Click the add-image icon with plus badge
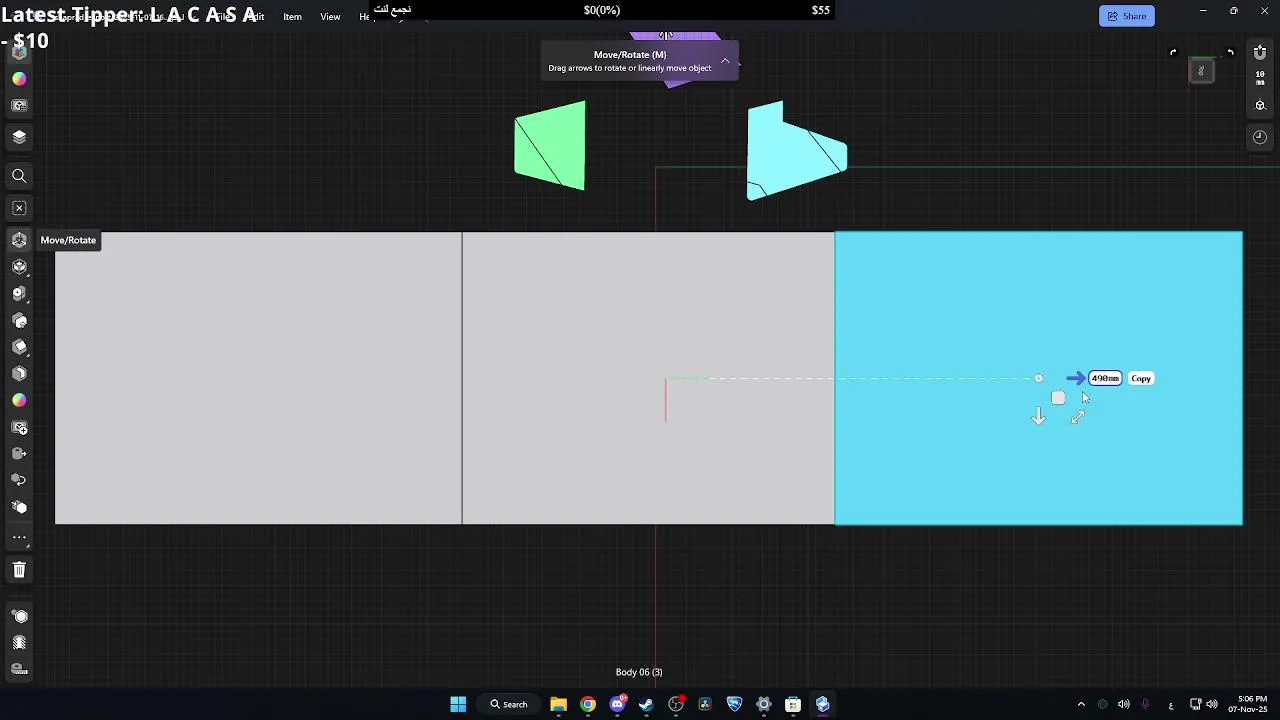Image resolution: width=1280 pixels, height=720 pixels. pos(19,427)
